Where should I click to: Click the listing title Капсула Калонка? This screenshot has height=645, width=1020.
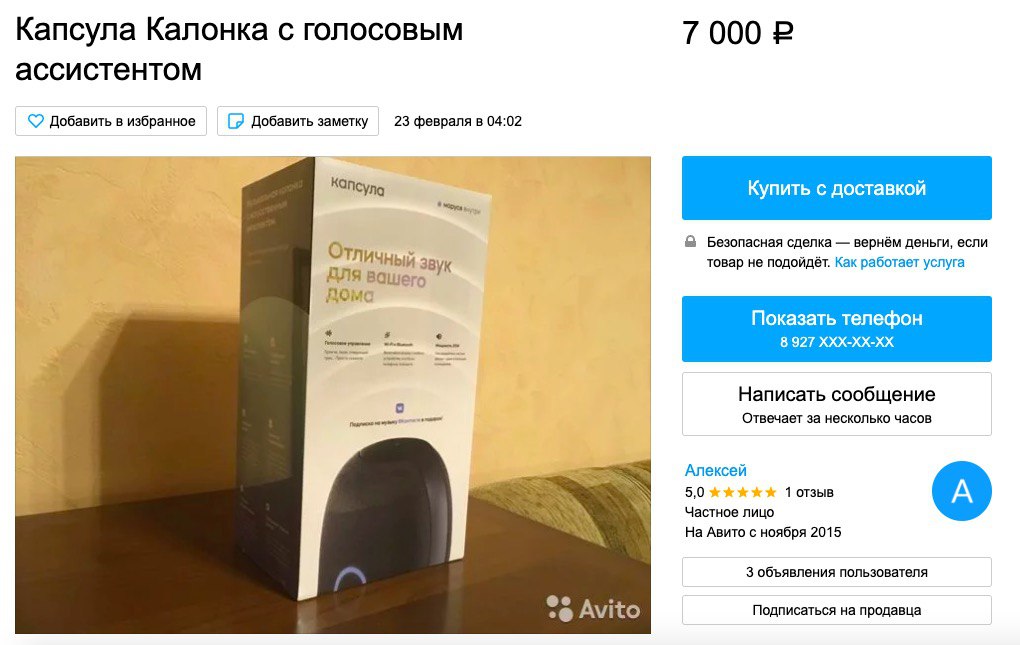[239, 49]
